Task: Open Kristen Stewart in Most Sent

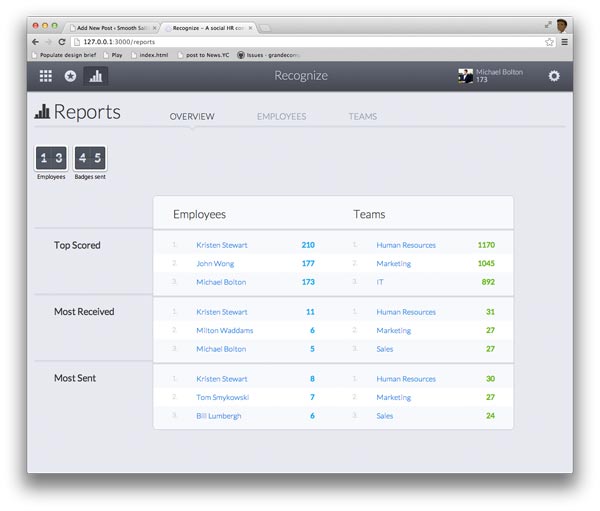Action: [x=222, y=379]
